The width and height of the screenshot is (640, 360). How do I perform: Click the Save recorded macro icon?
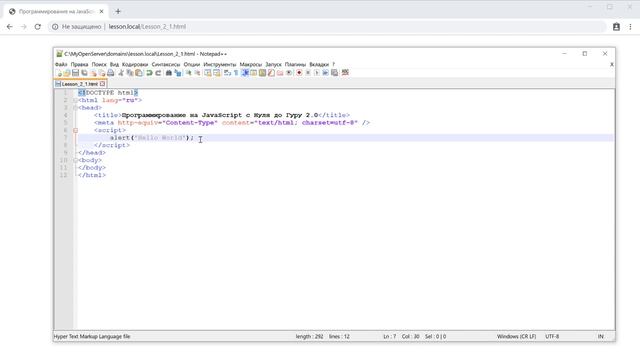point(334,73)
